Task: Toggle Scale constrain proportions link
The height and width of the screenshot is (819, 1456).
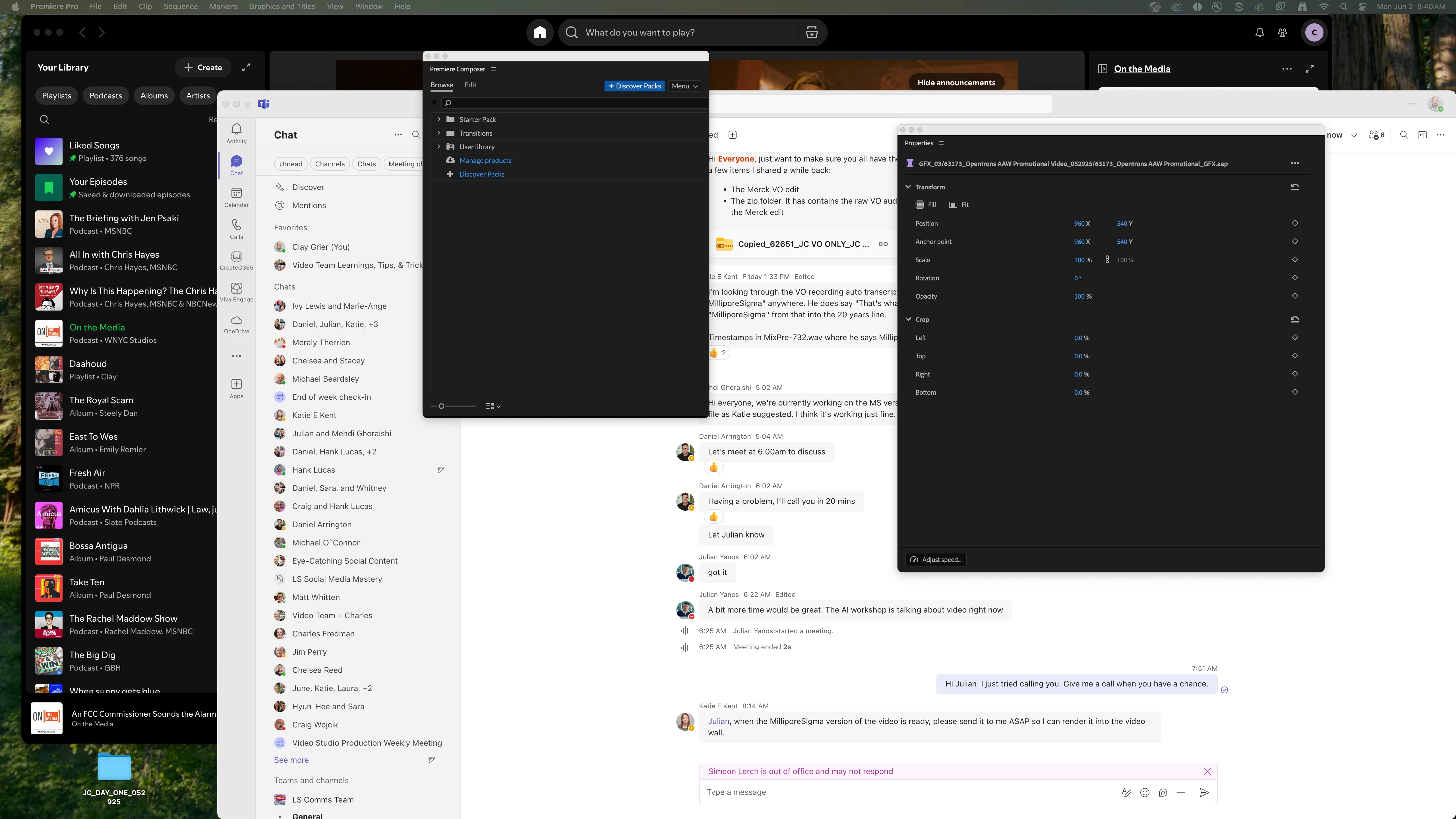Action: (1107, 260)
